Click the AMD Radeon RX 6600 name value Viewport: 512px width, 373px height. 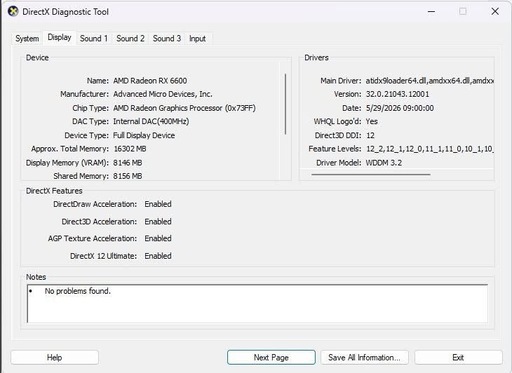(150, 81)
